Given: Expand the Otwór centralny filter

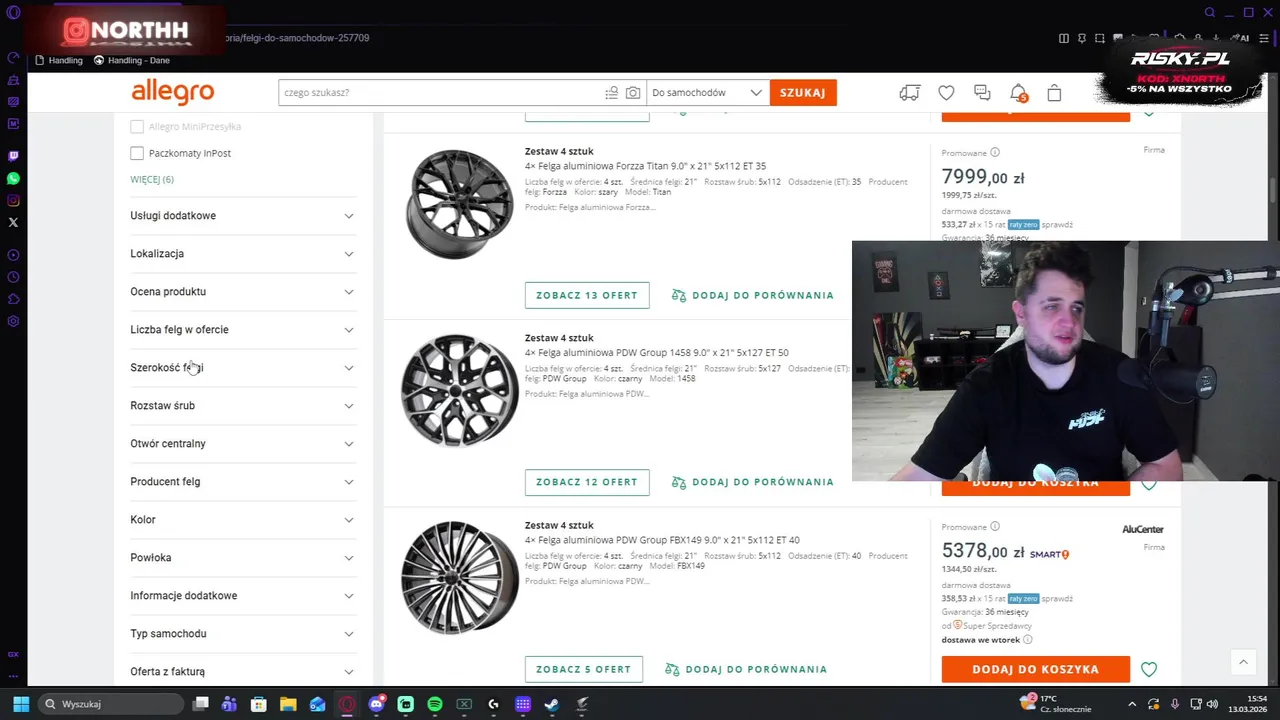Looking at the screenshot, I should (242, 444).
